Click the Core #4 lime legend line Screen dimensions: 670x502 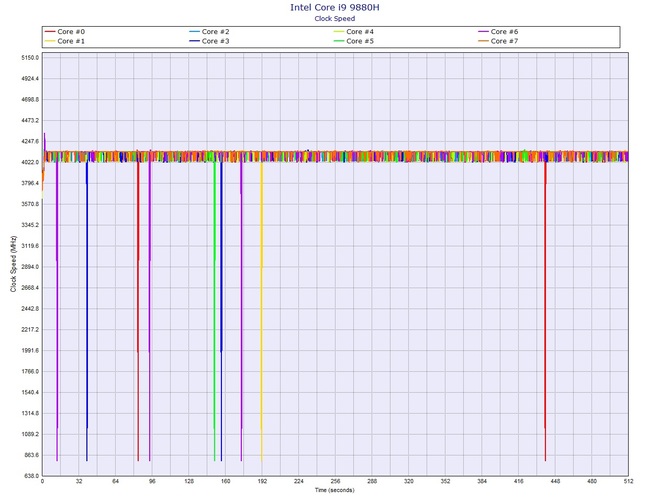point(339,32)
